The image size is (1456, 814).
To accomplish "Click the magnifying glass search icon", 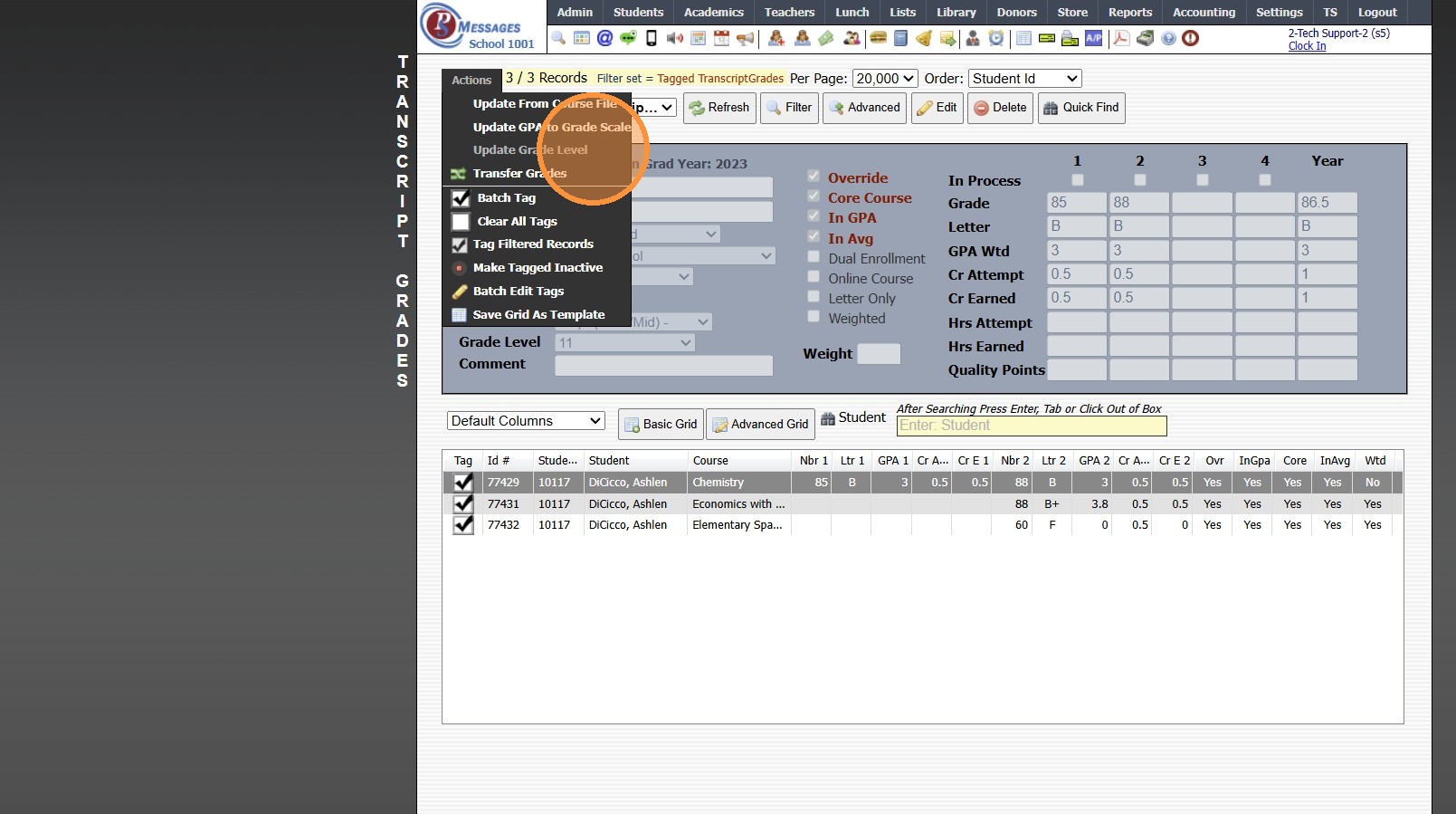I will click(x=558, y=38).
